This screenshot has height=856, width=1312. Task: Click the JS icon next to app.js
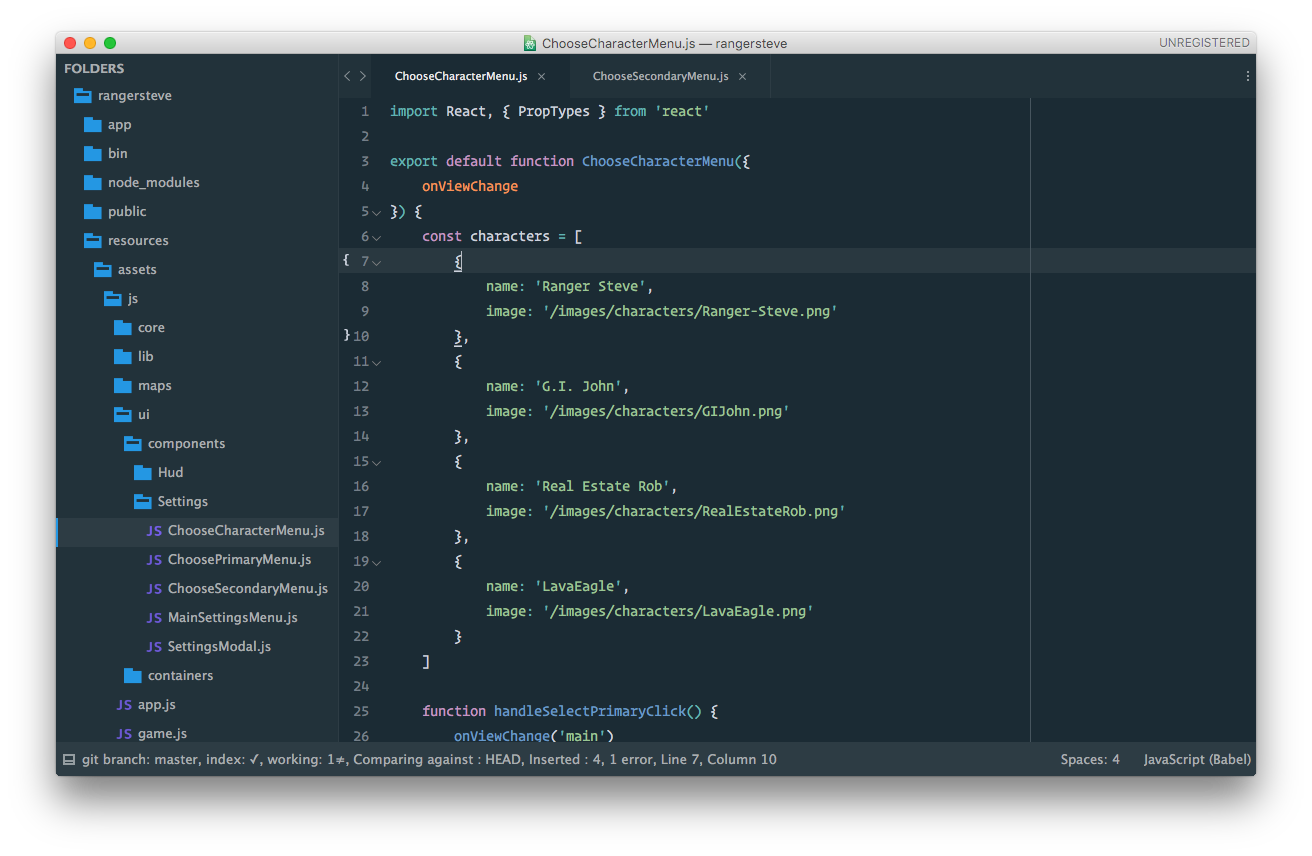click(x=124, y=705)
